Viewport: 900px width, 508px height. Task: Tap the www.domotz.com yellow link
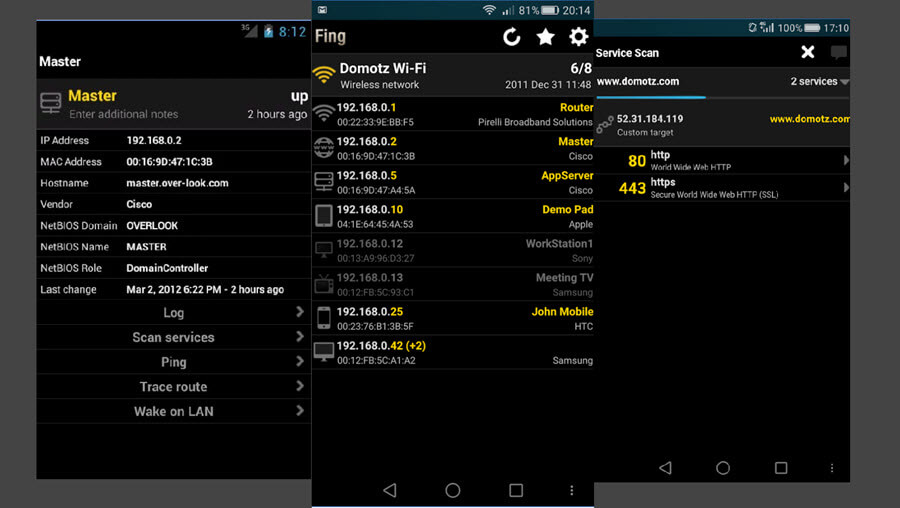coord(809,119)
